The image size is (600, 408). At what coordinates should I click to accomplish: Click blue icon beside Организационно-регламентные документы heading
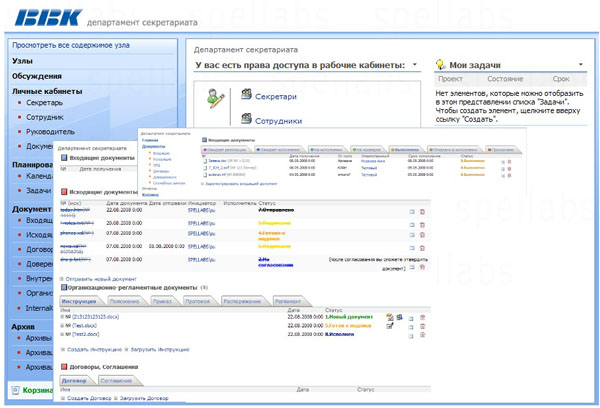click(x=64, y=287)
